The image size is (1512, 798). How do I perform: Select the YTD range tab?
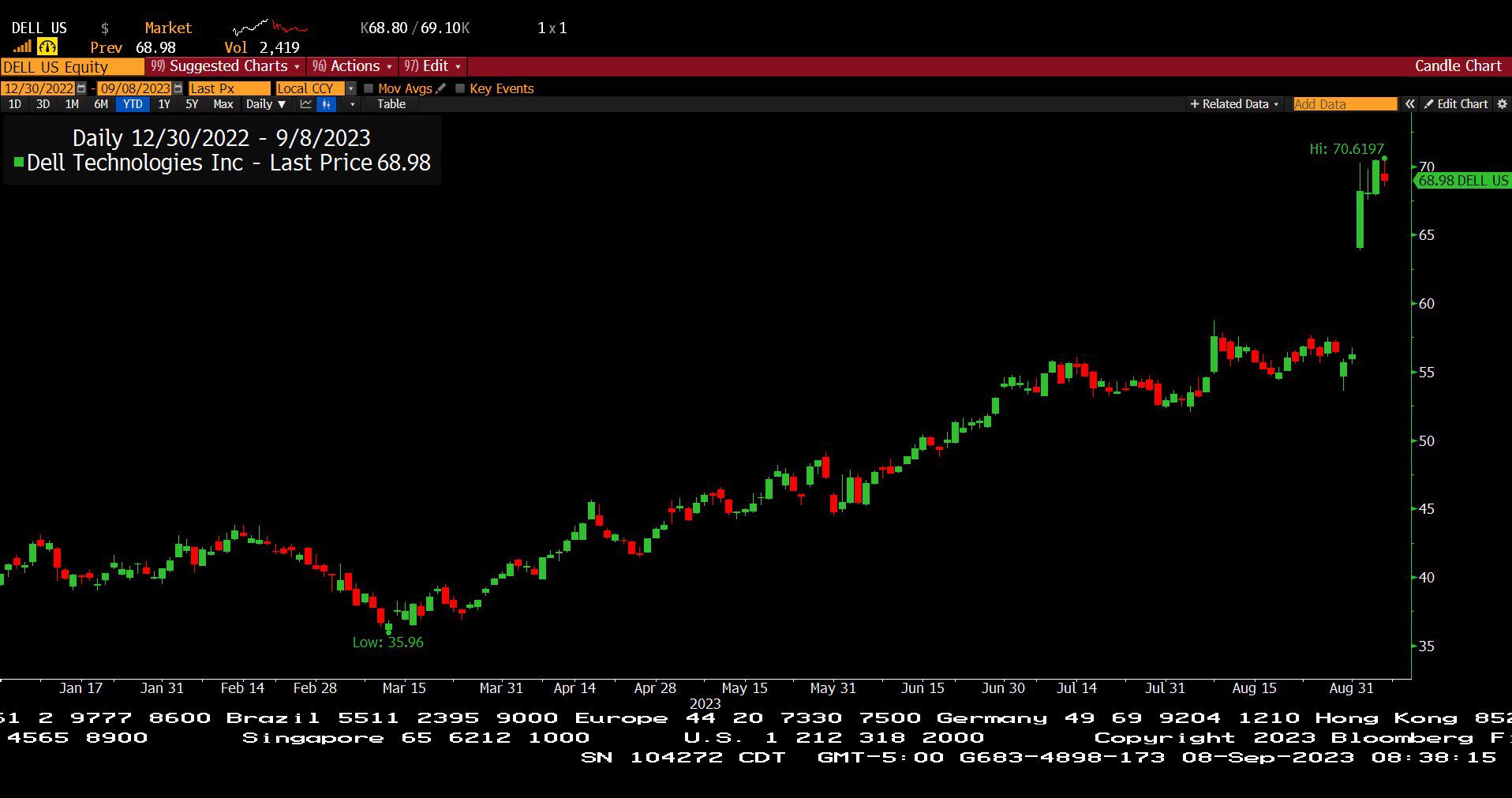[133, 104]
